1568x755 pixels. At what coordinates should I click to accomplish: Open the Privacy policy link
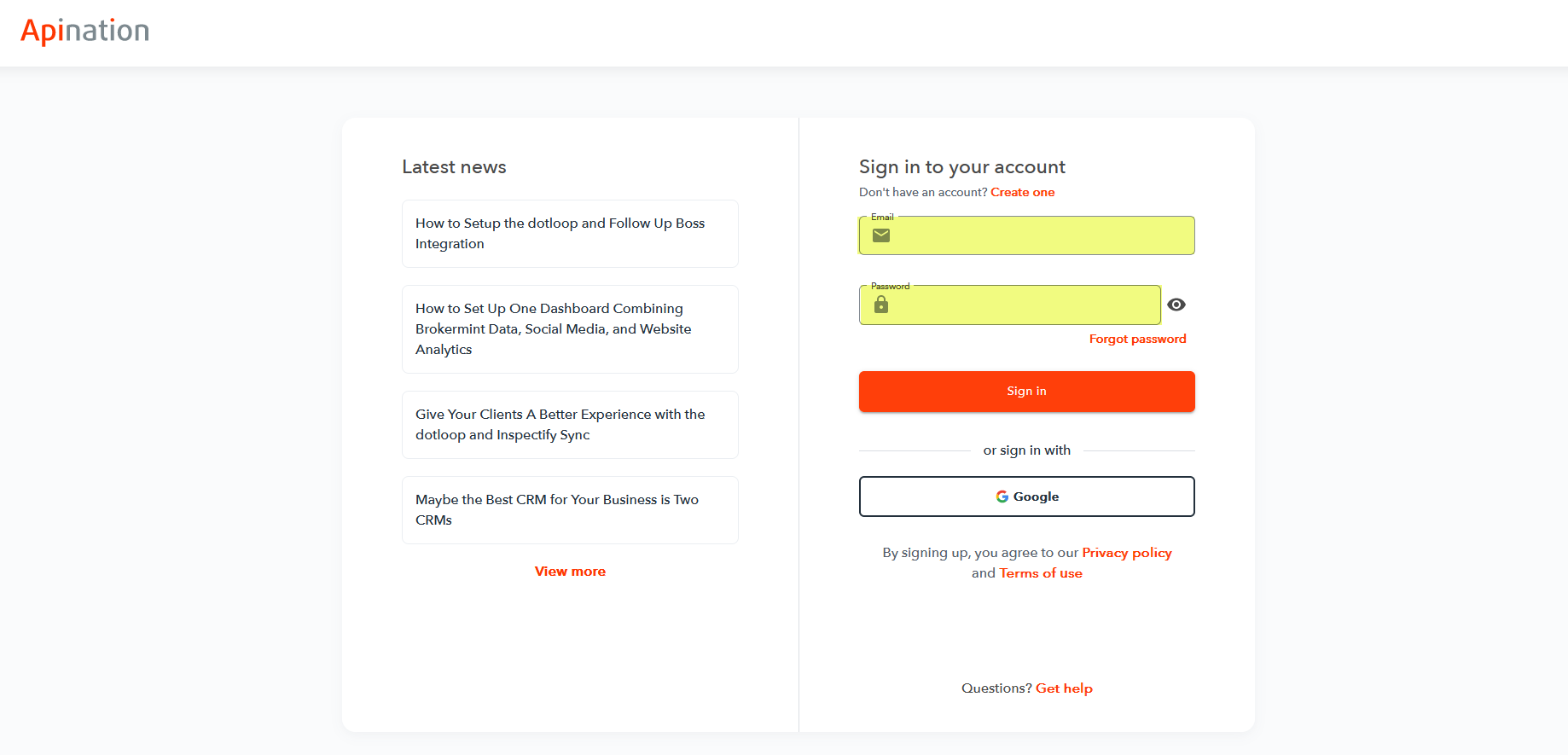click(1126, 553)
